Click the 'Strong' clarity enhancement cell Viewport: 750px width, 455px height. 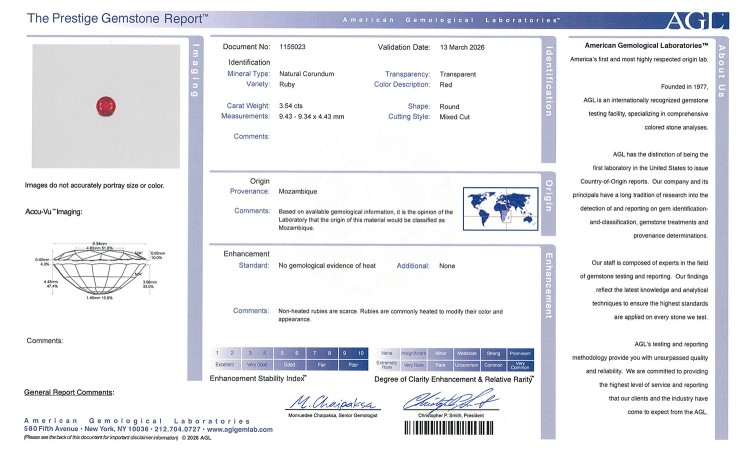click(x=493, y=354)
